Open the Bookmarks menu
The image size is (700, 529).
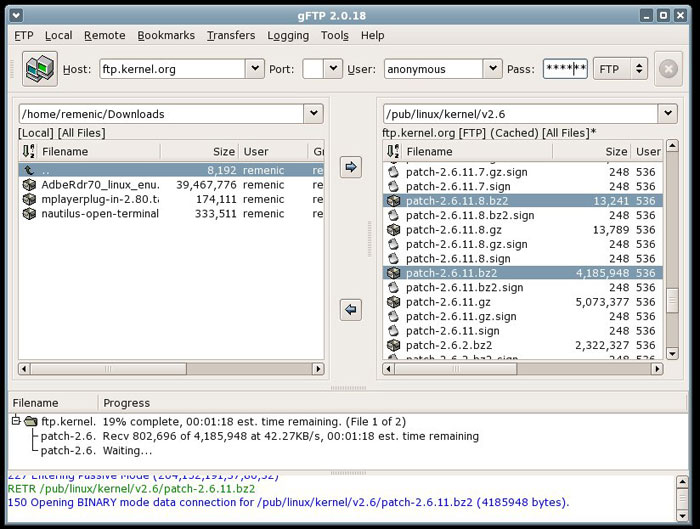(166, 35)
